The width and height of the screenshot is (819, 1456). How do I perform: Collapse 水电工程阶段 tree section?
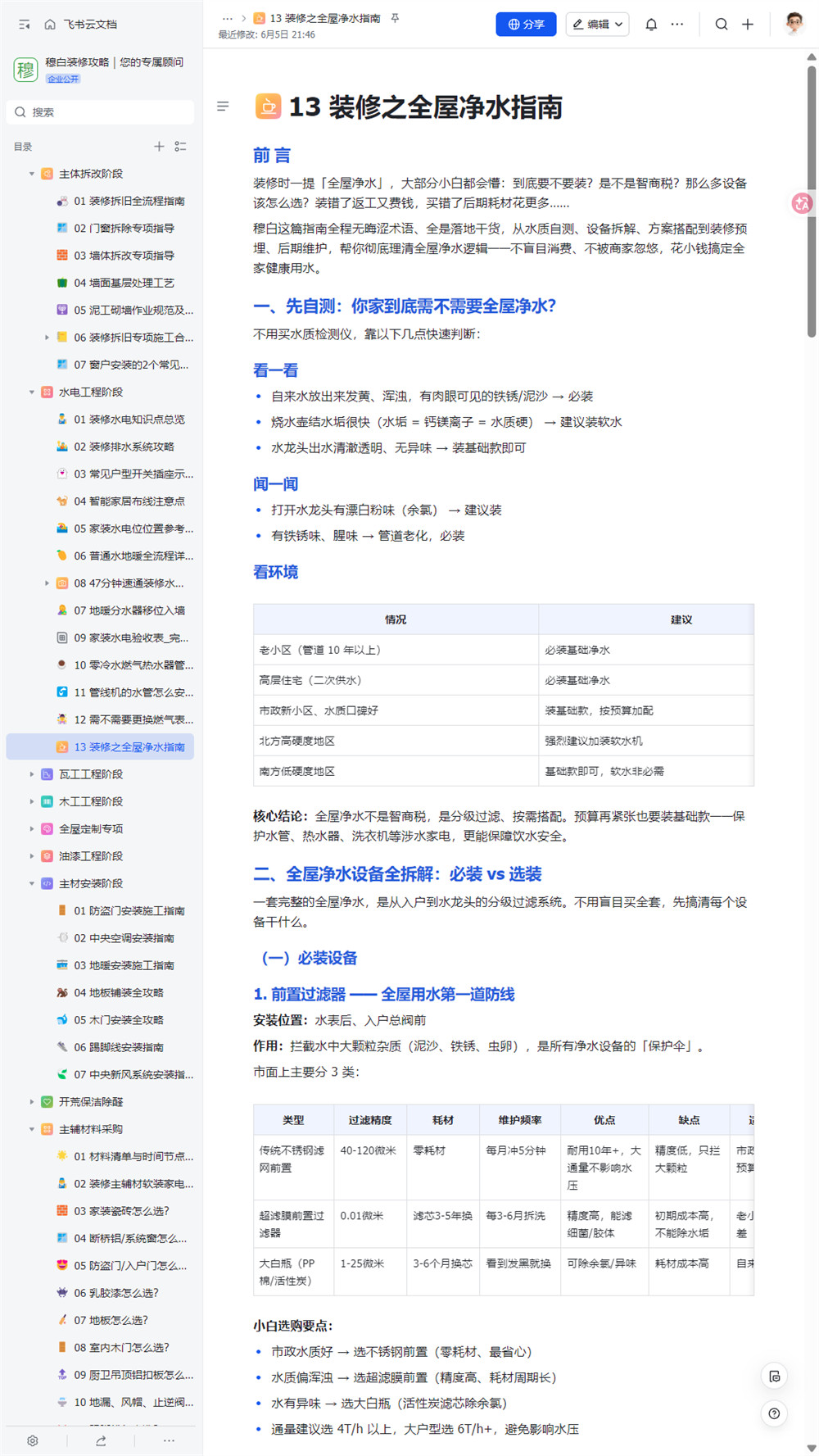pyautogui.click(x=32, y=392)
